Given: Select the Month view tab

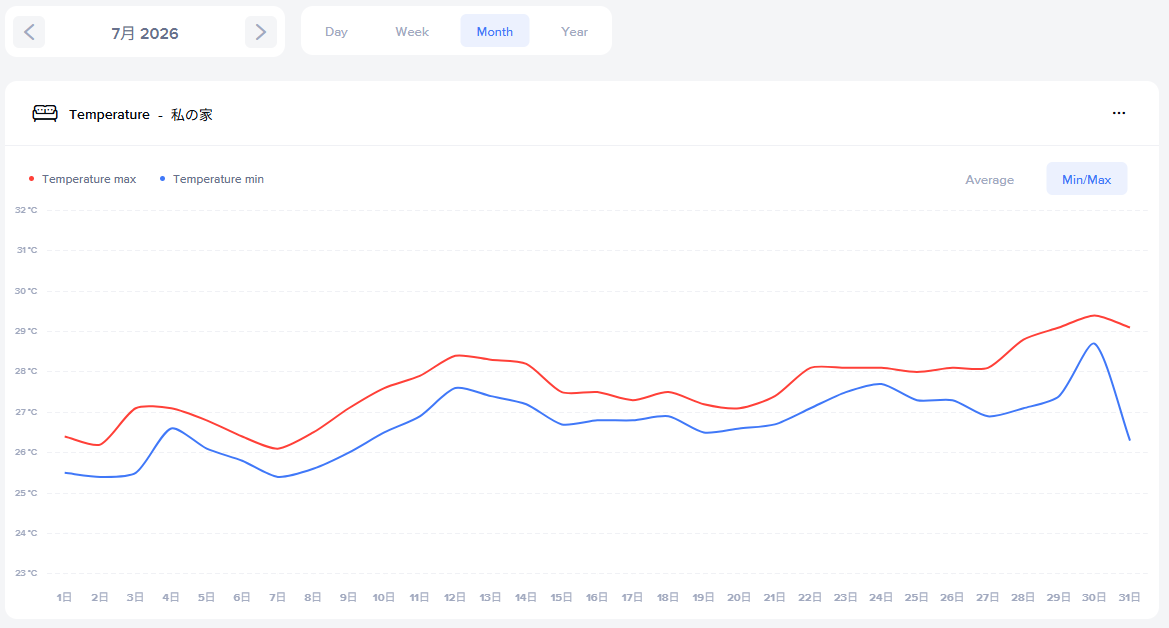Looking at the screenshot, I should pos(494,31).
